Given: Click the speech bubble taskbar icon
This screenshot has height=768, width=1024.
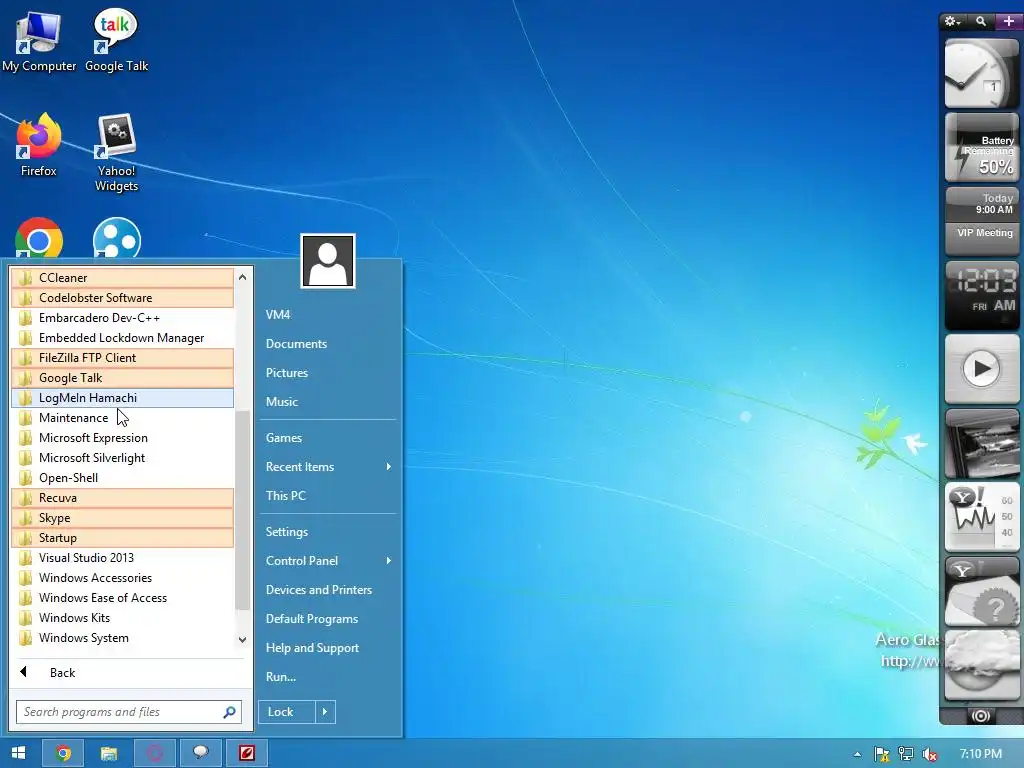Looking at the screenshot, I should [x=200, y=754].
